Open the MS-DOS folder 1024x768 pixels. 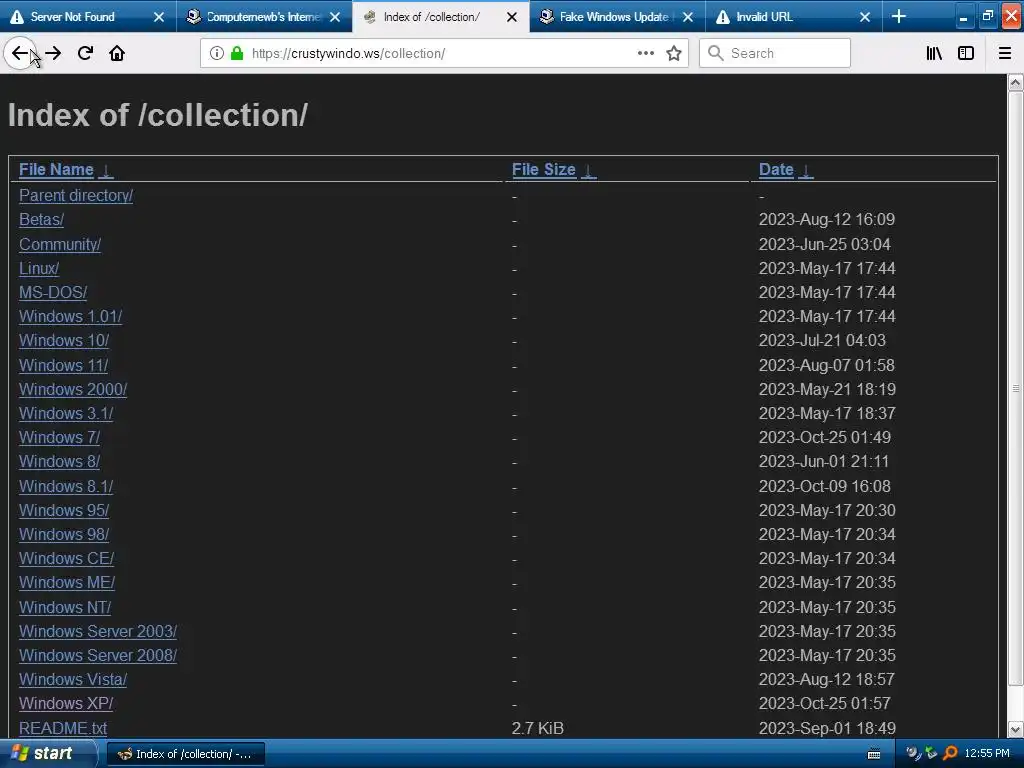coord(53,293)
